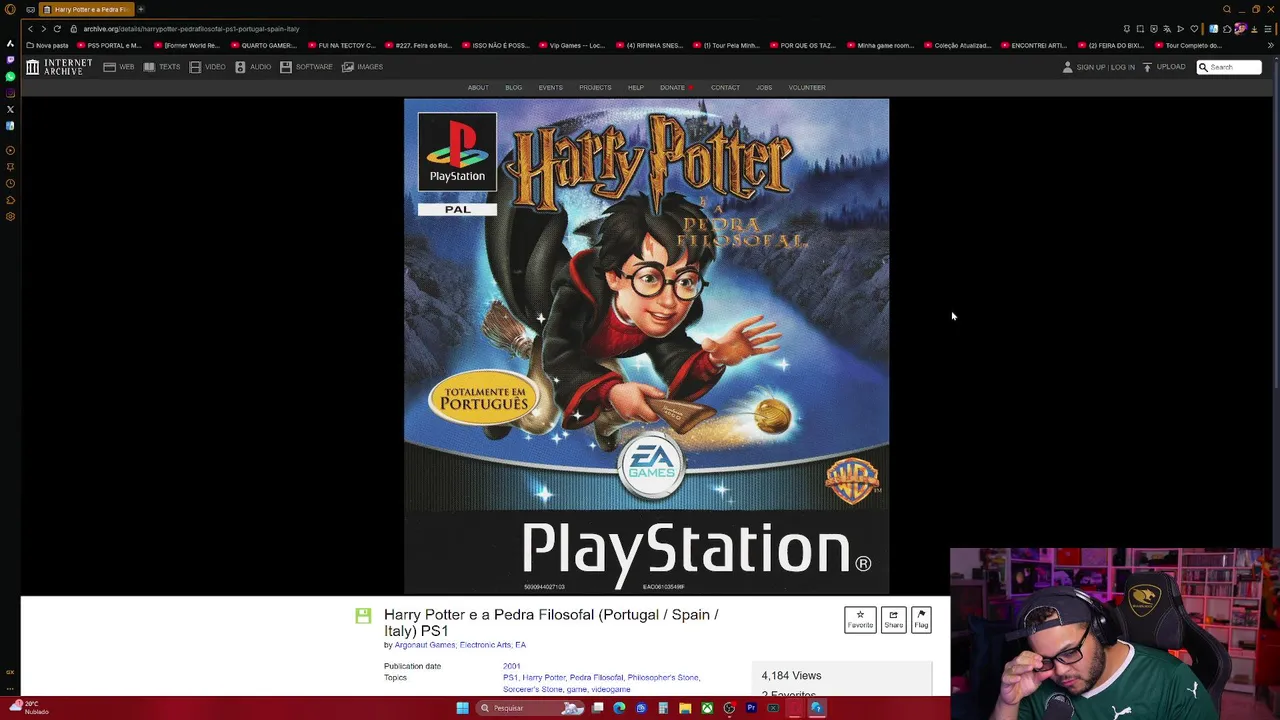Click the Harry Potter cover art image
The height and width of the screenshot is (720, 1280).
[x=646, y=346]
